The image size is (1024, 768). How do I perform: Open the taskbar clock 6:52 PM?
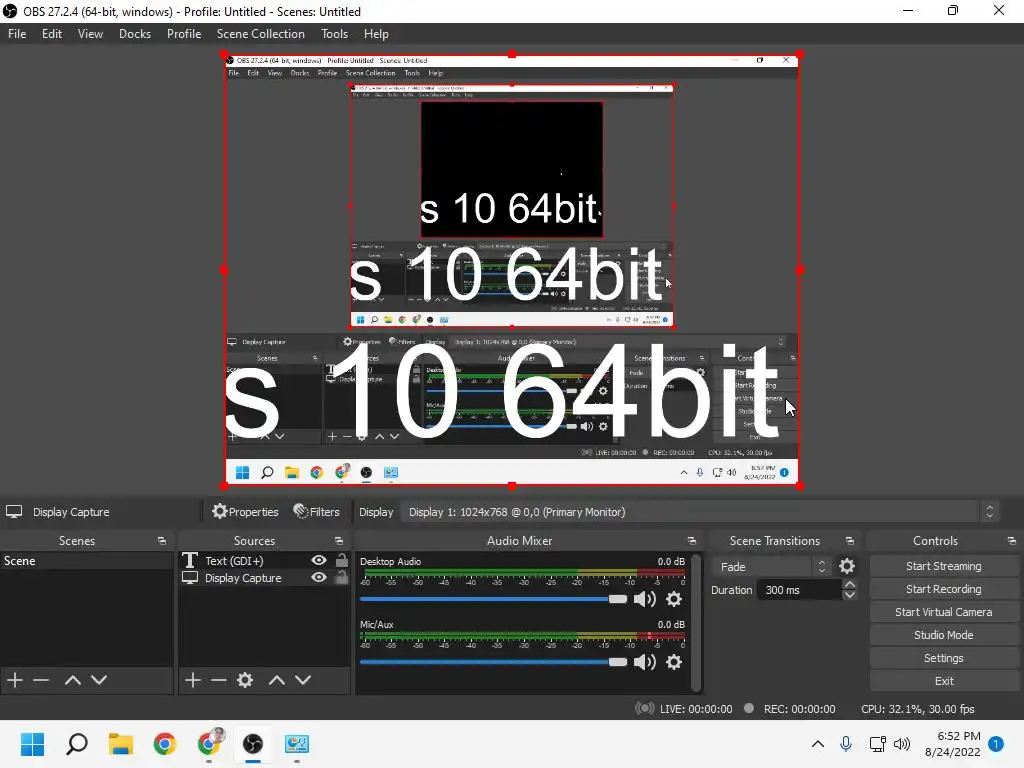coord(953,744)
